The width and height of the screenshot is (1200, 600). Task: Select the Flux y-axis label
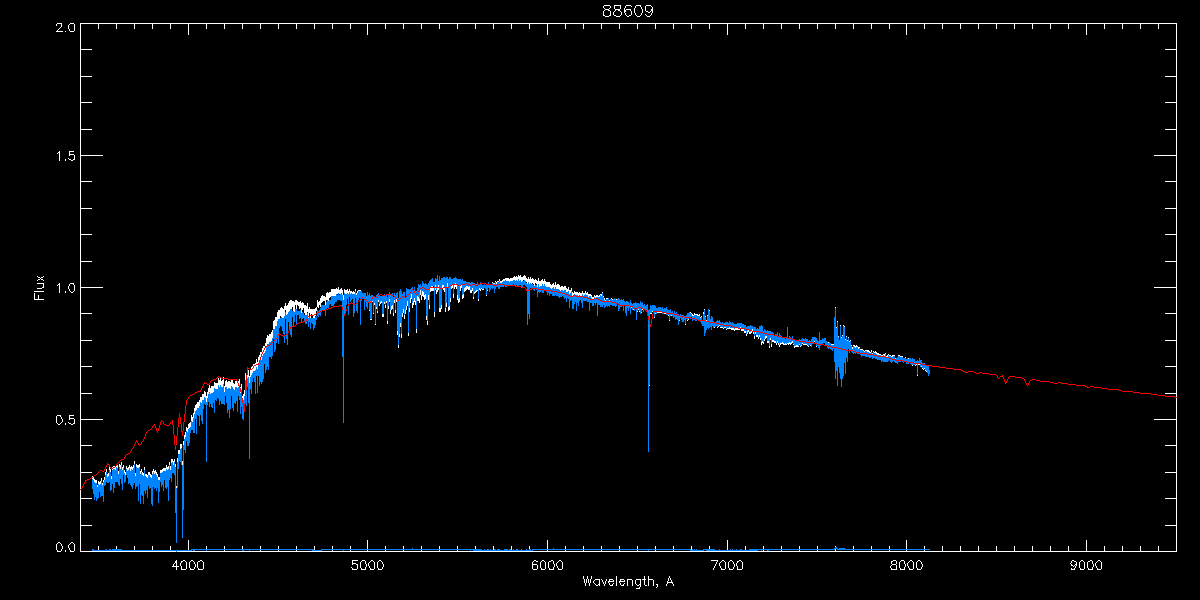pyautogui.click(x=40, y=287)
